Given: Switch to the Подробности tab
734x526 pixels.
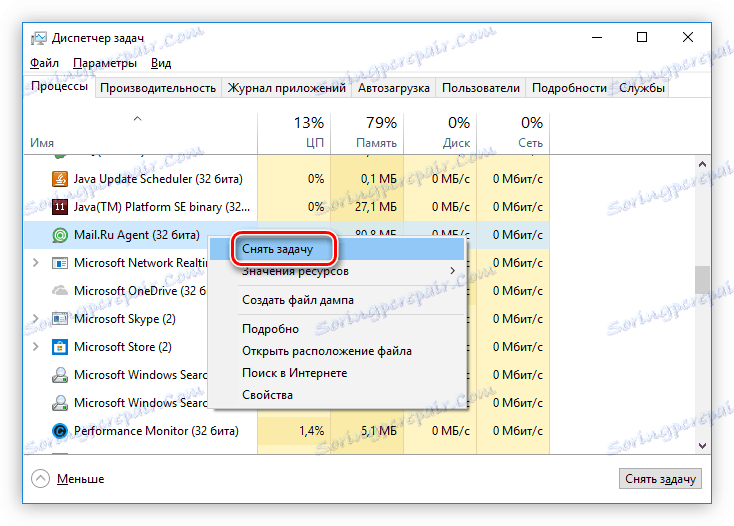Looking at the screenshot, I should point(569,88).
